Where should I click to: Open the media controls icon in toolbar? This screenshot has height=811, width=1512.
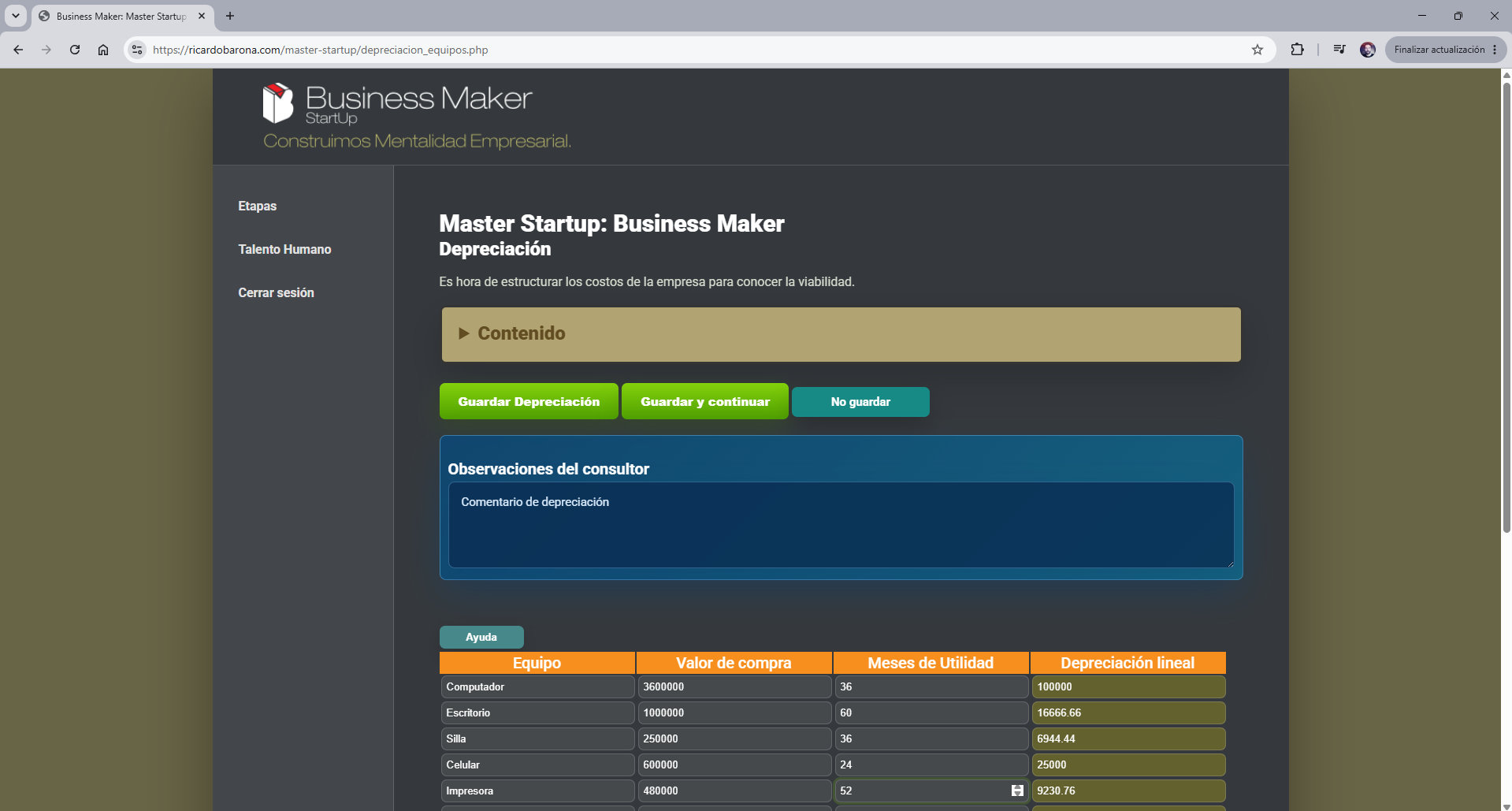[1339, 50]
